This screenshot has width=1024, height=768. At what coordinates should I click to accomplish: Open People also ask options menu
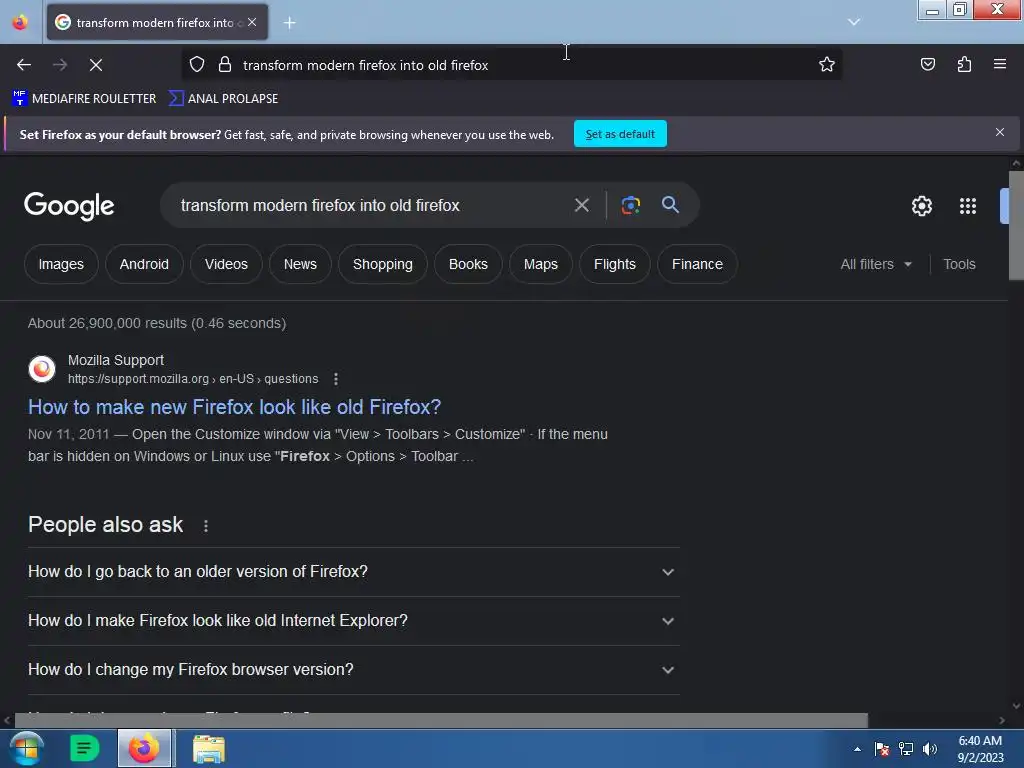[206, 526]
